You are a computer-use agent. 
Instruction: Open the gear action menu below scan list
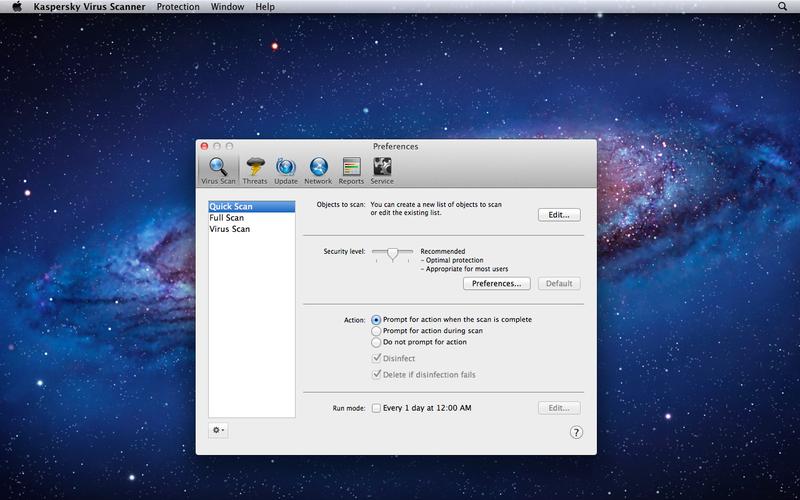pyautogui.click(x=218, y=430)
